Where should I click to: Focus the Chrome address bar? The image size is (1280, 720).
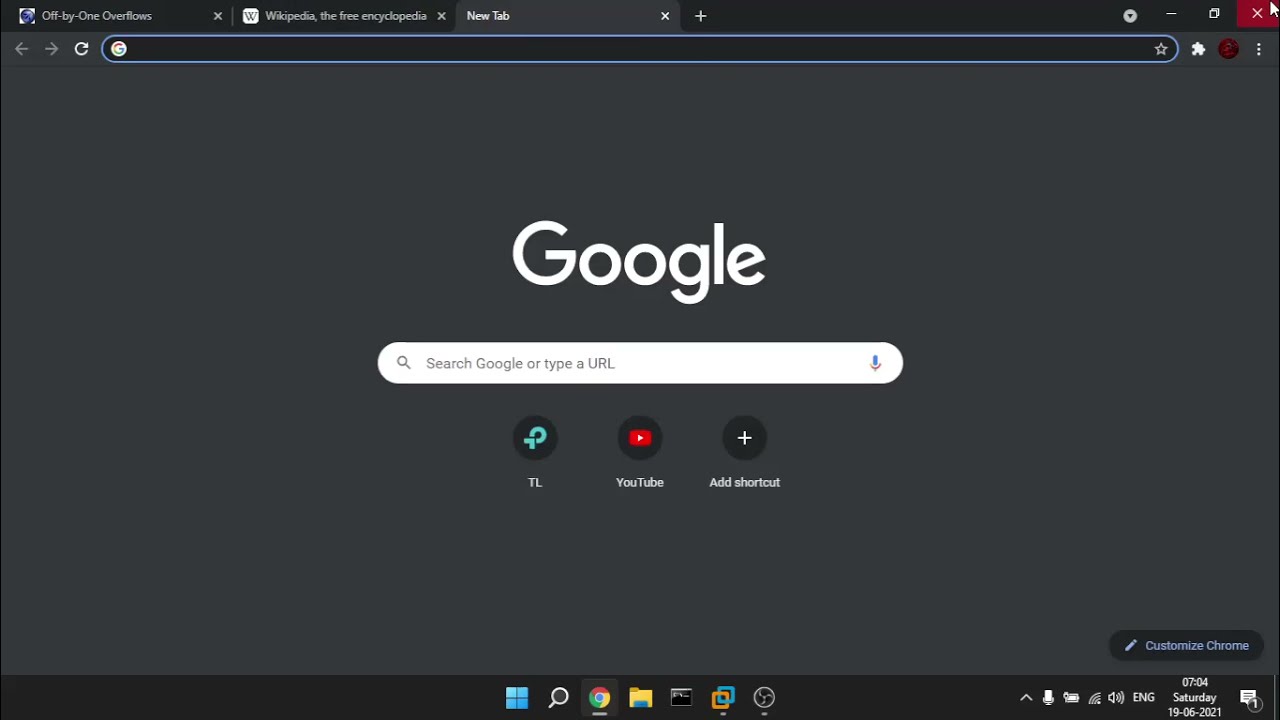640,49
